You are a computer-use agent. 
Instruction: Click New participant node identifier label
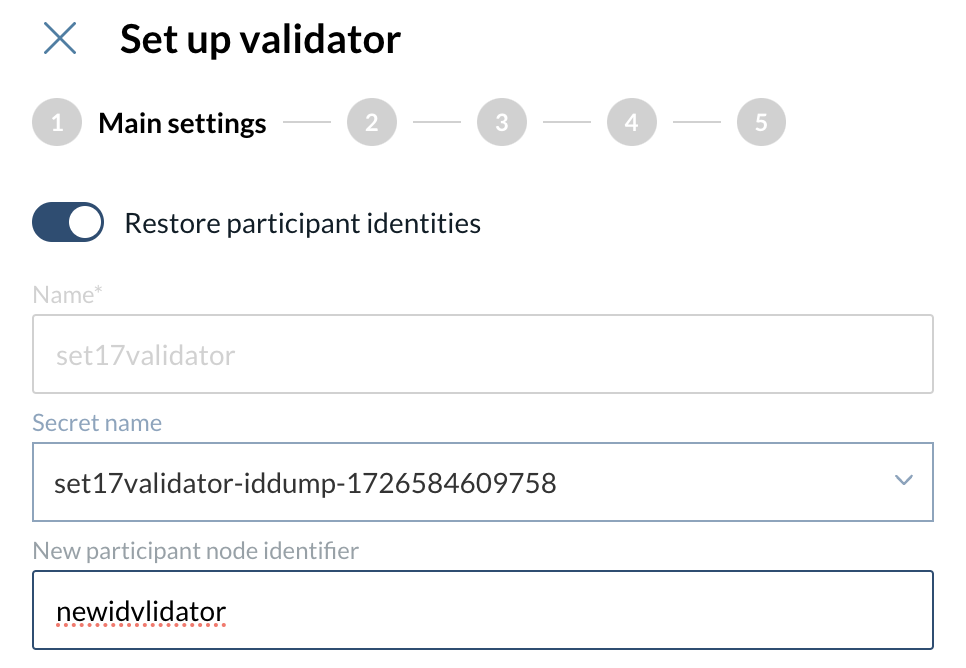[x=195, y=551]
